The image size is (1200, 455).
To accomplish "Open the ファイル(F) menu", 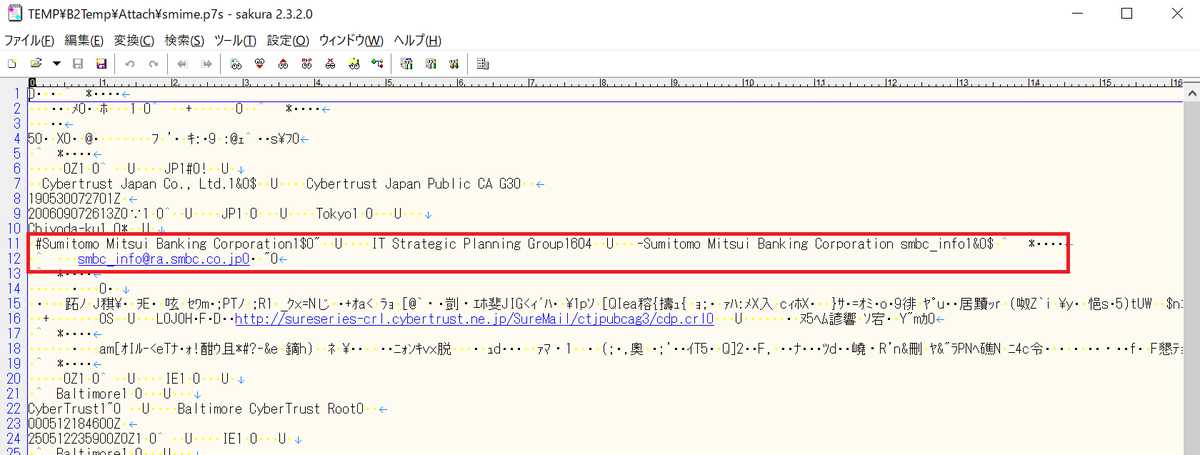I will click(x=30, y=41).
